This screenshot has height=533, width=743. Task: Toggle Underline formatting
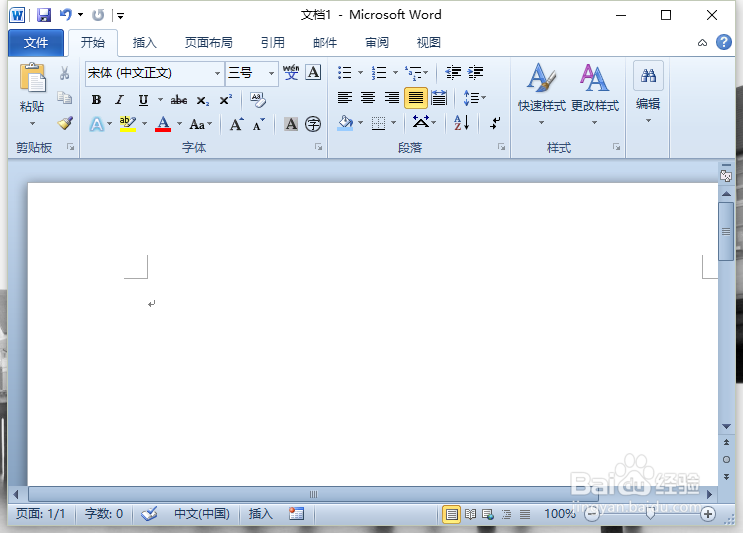(143, 99)
